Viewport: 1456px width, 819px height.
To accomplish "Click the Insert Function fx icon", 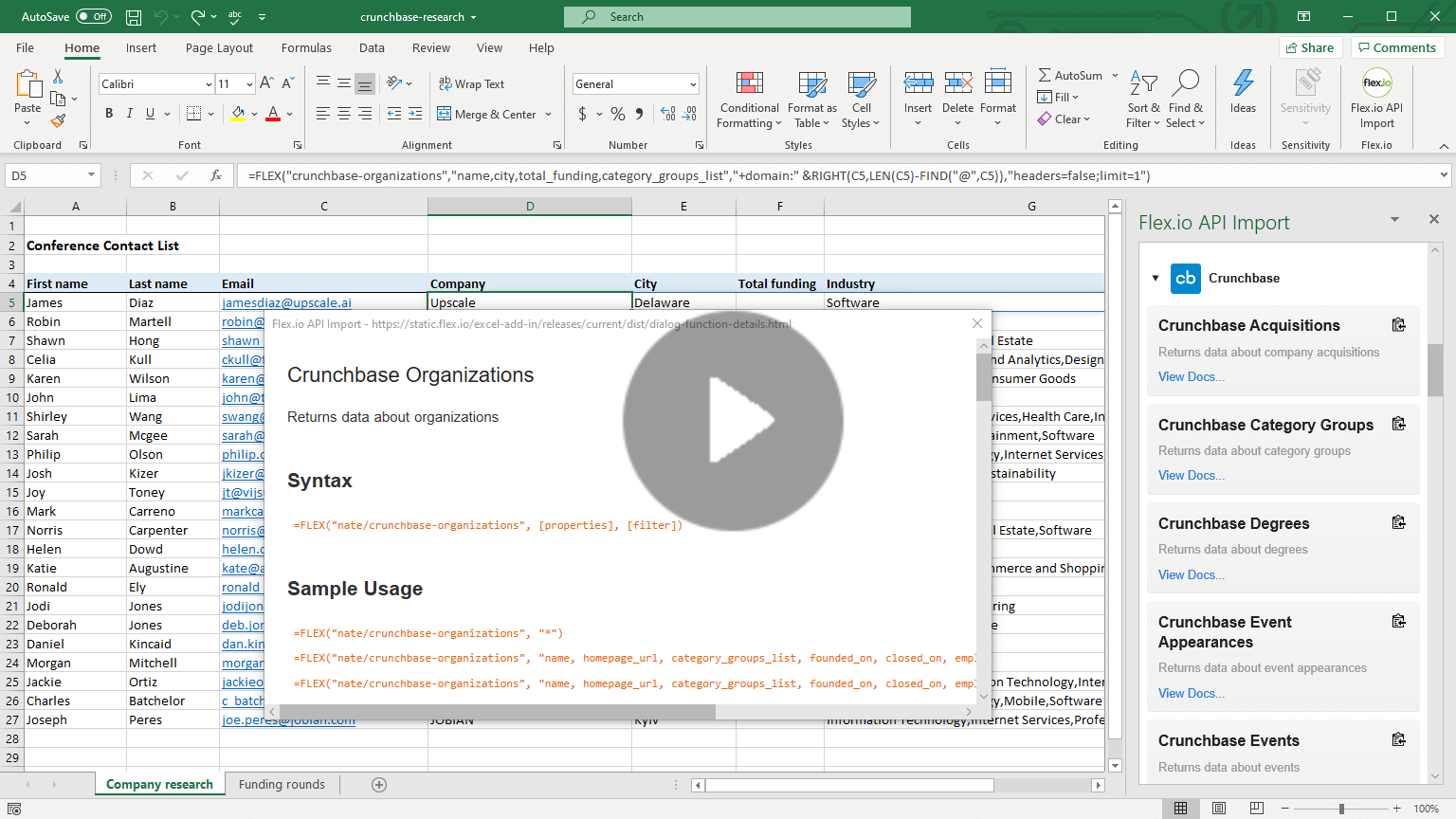I will [216, 175].
